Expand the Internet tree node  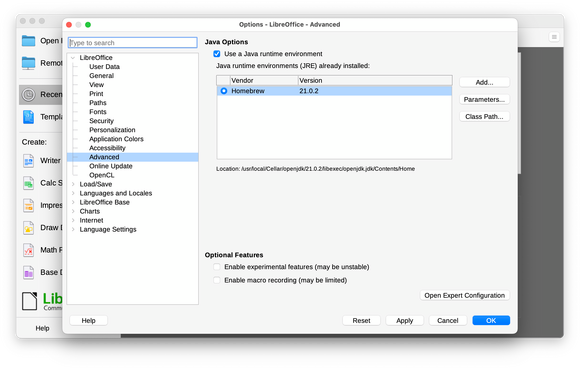click(73, 220)
